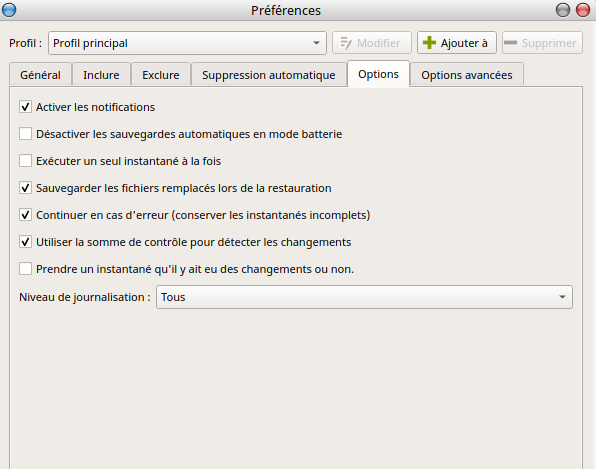Select the Exclure tab
The height and width of the screenshot is (469, 596).
coord(161,75)
